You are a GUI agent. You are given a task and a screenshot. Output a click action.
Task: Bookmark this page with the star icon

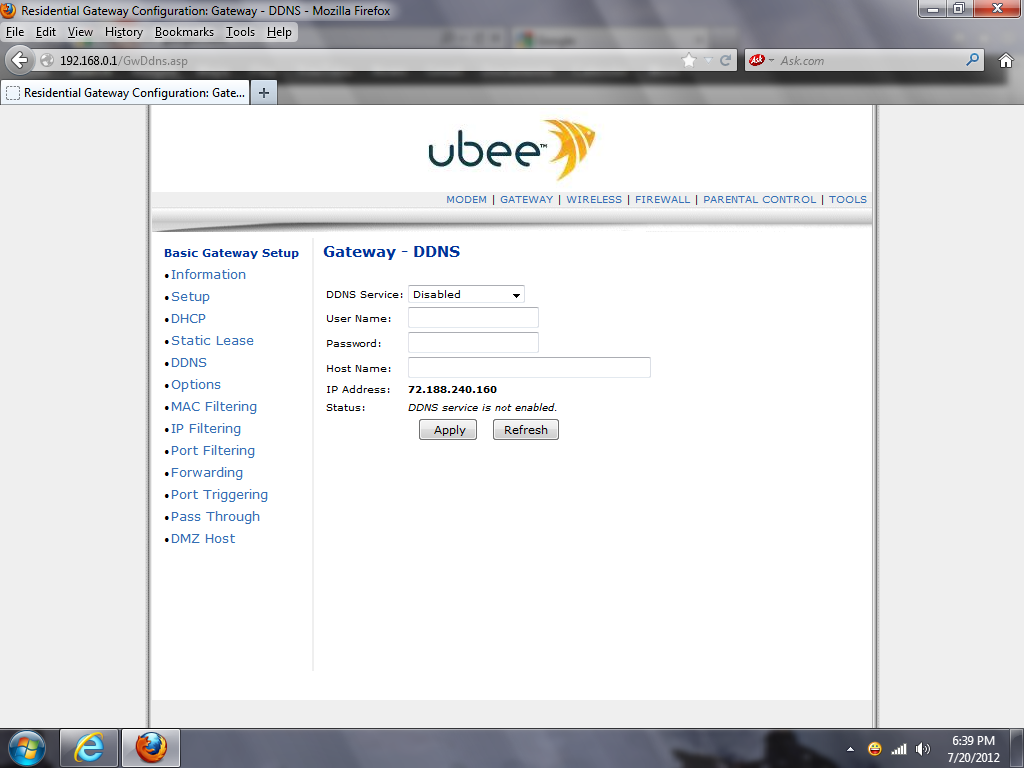(688, 60)
